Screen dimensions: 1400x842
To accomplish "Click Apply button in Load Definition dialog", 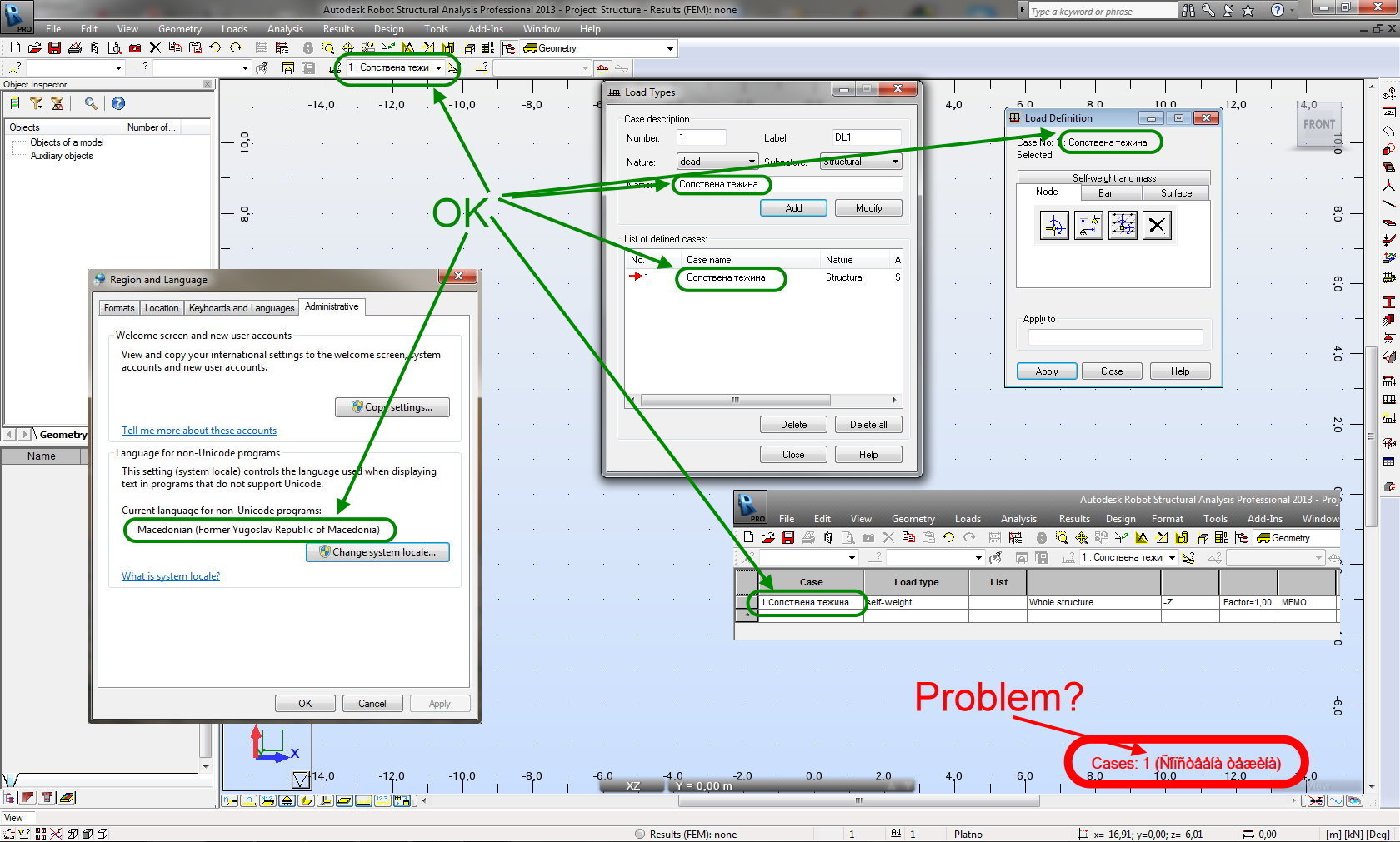I will point(1047,371).
